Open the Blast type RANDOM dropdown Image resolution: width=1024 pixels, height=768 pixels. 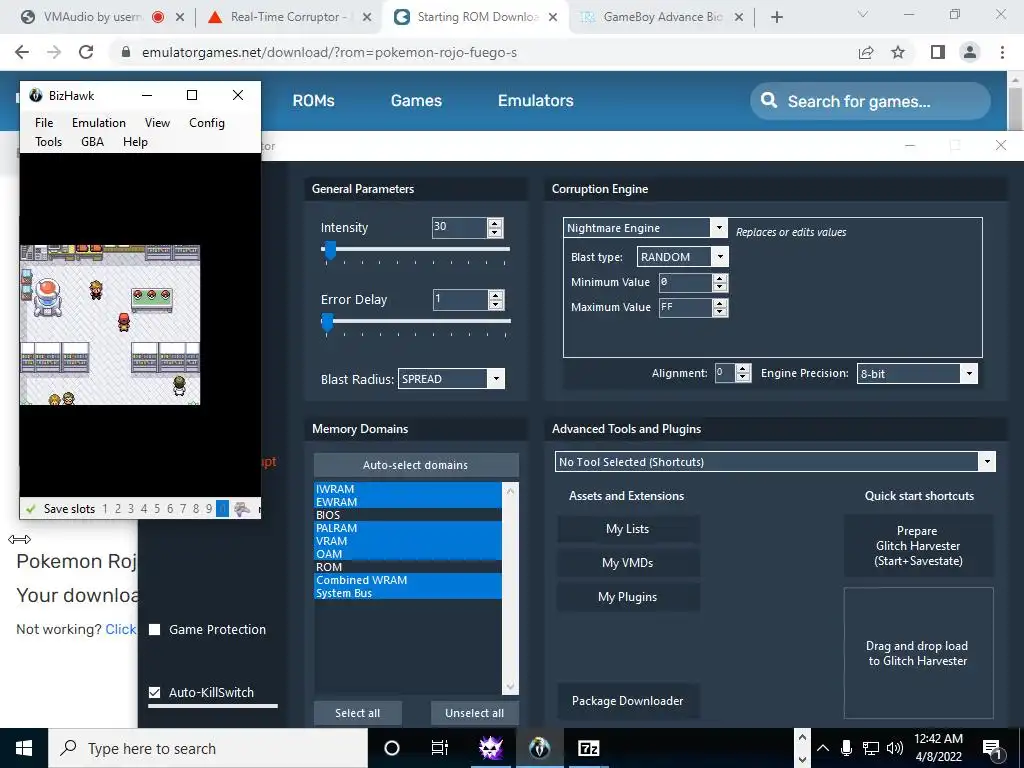tap(720, 257)
